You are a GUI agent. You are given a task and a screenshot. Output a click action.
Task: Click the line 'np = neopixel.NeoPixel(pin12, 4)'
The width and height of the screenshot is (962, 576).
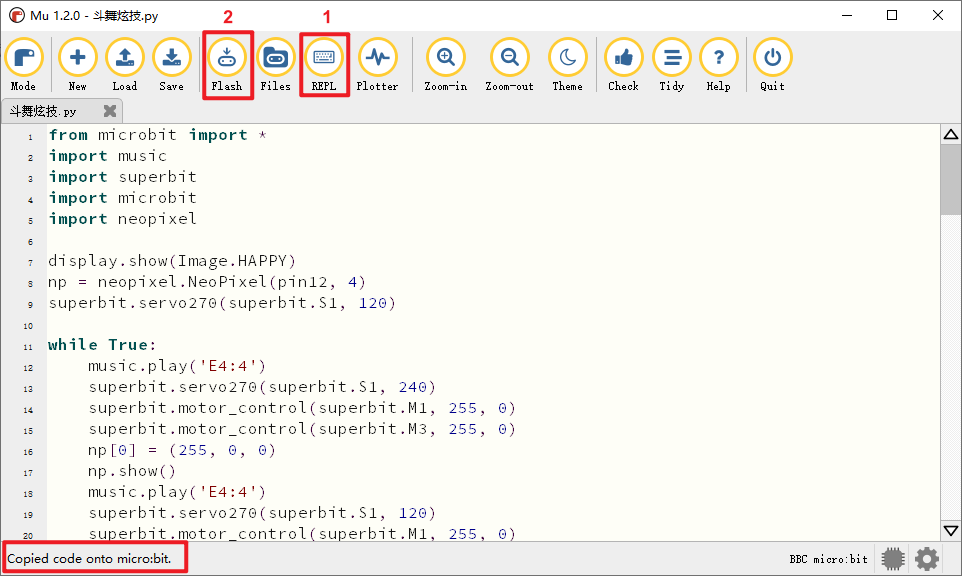[x=207, y=282]
